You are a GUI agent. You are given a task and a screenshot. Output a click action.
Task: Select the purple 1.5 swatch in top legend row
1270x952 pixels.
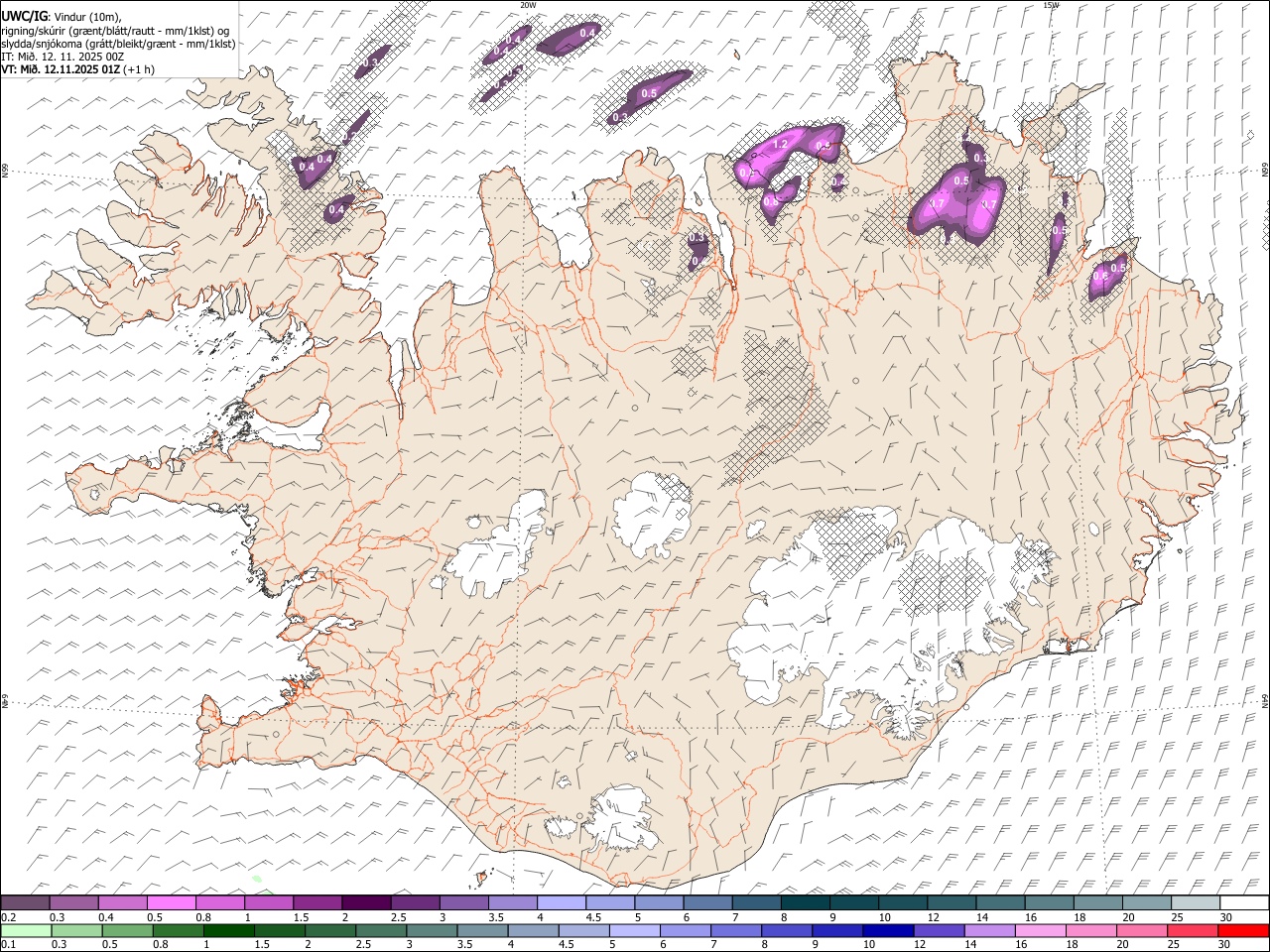(317, 903)
